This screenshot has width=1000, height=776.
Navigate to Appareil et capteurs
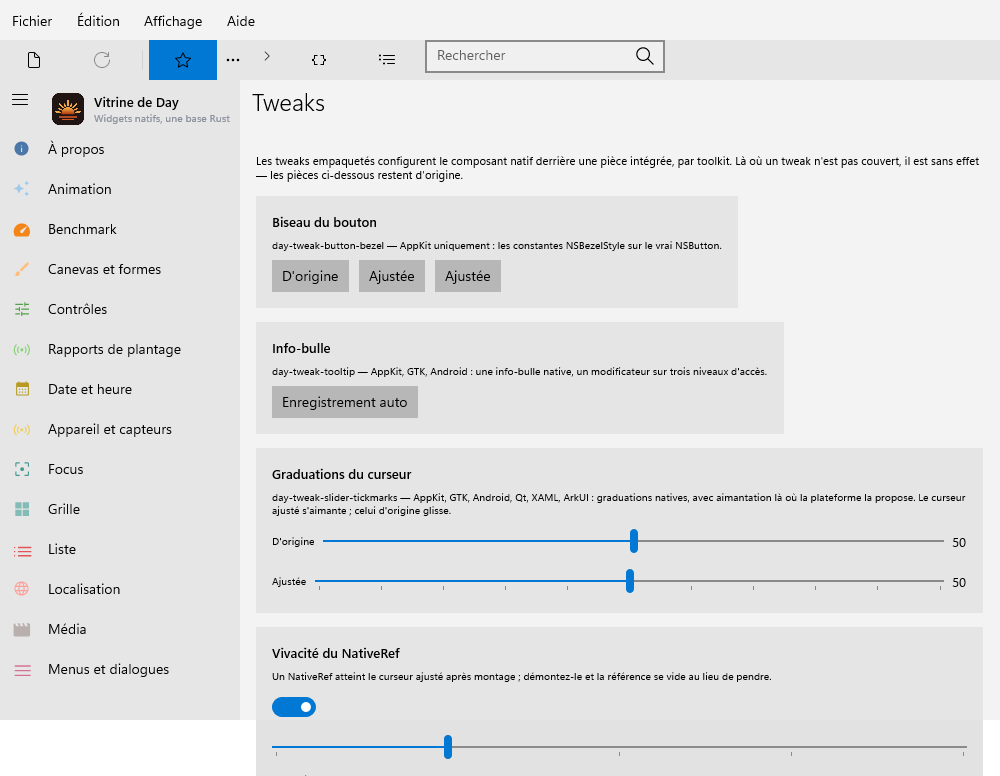click(120, 429)
